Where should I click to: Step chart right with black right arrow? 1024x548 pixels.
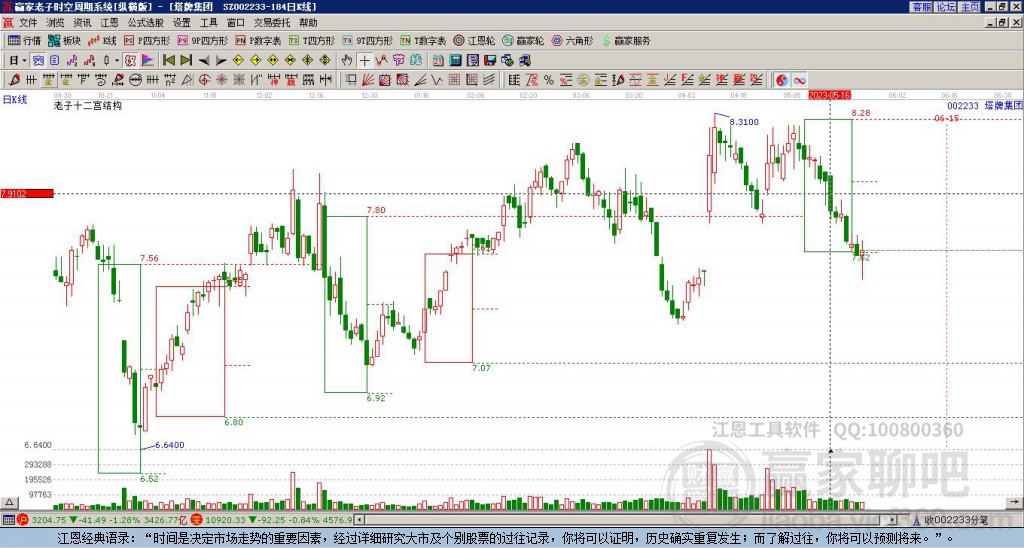click(221, 61)
